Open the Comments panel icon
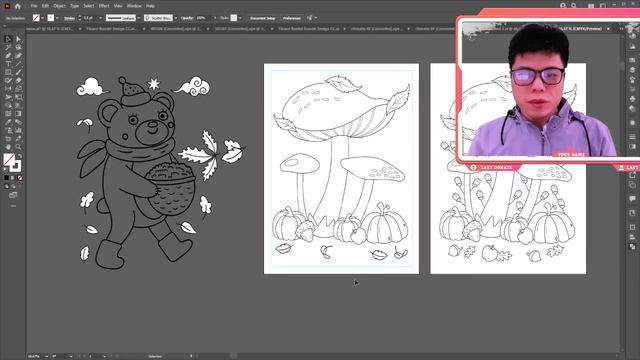Screen dimensions: 640x360 tap(632, 199)
